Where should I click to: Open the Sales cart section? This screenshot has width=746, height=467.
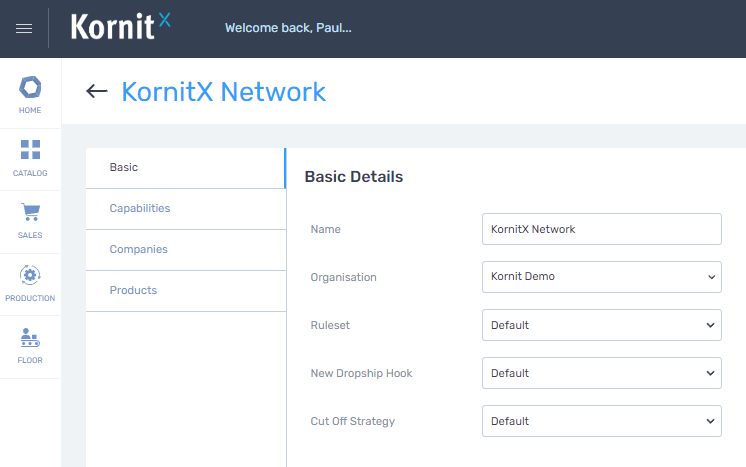(30, 221)
